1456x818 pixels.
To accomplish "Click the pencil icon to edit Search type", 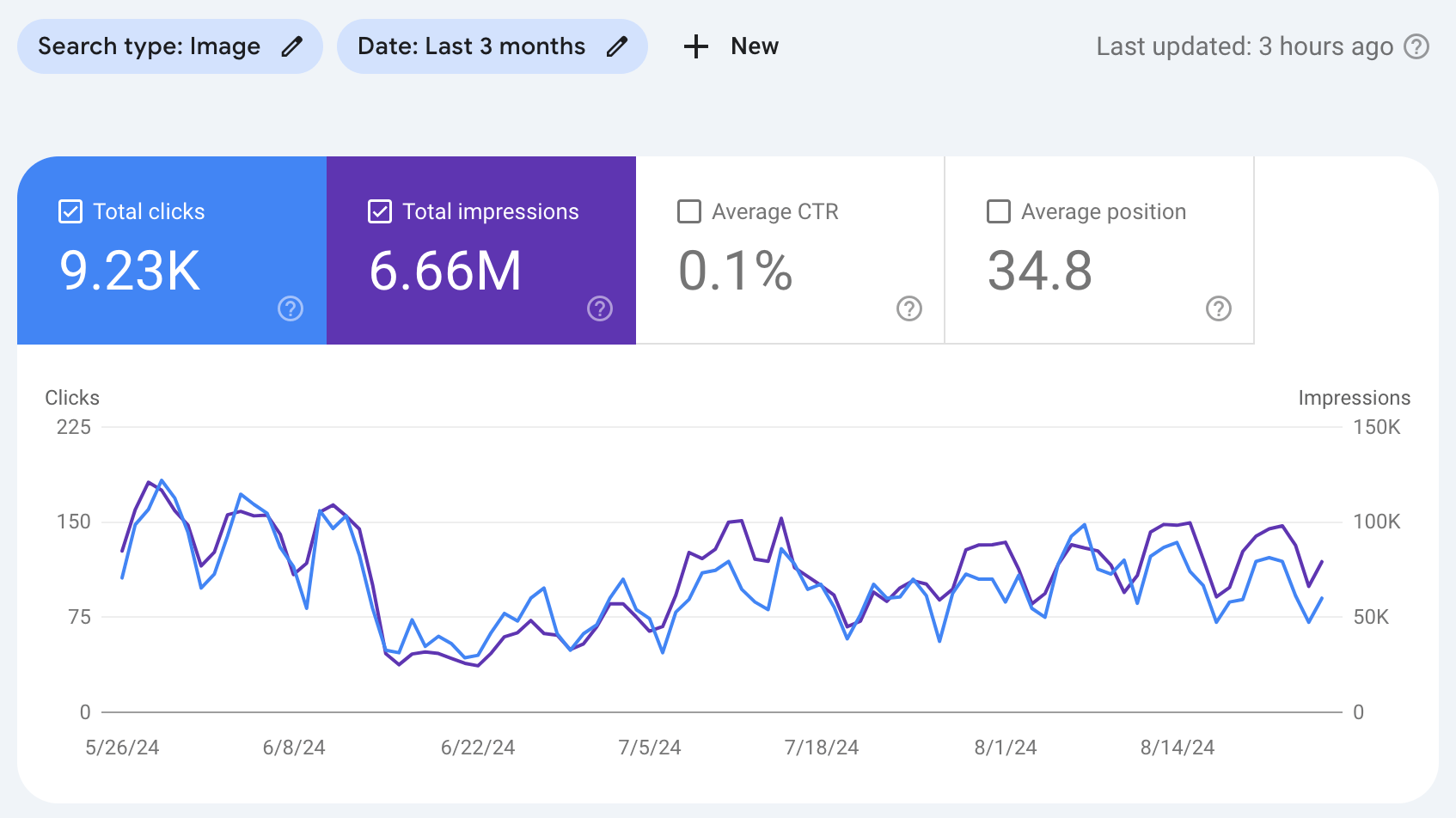I will (x=292, y=46).
